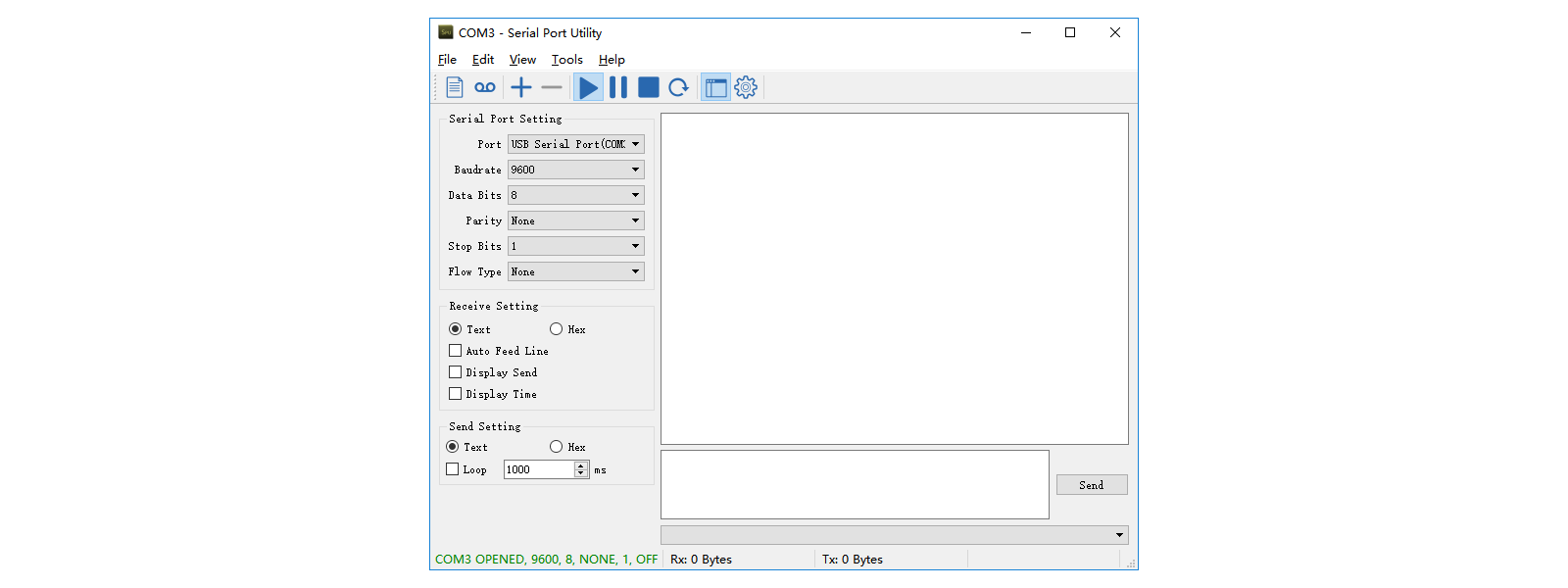1568x588 pixels.
Task: Click the loopback glasses toolbar icon
Action: point(485,87)
